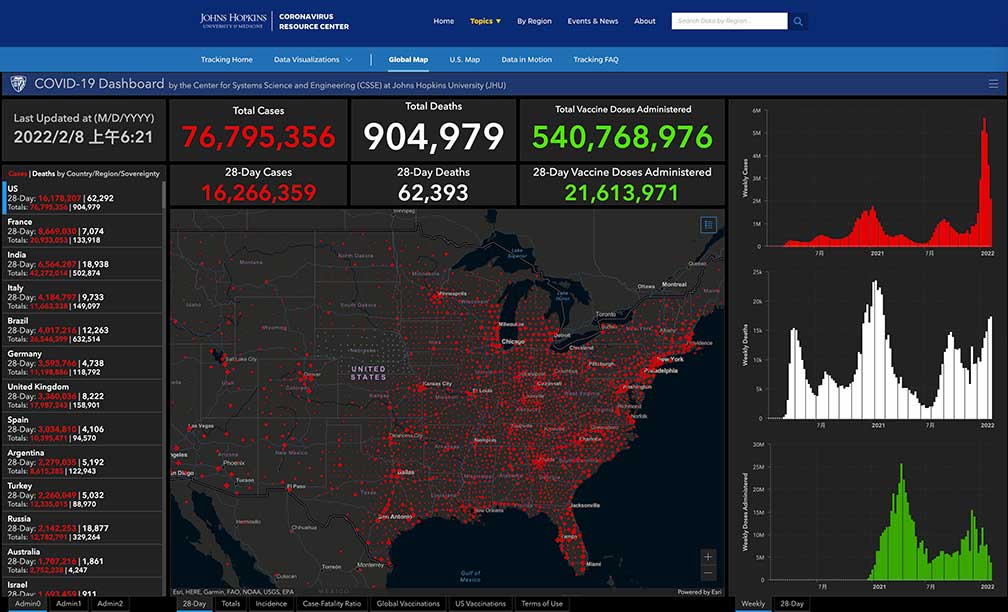Zoom in on the map

(708, 556)
